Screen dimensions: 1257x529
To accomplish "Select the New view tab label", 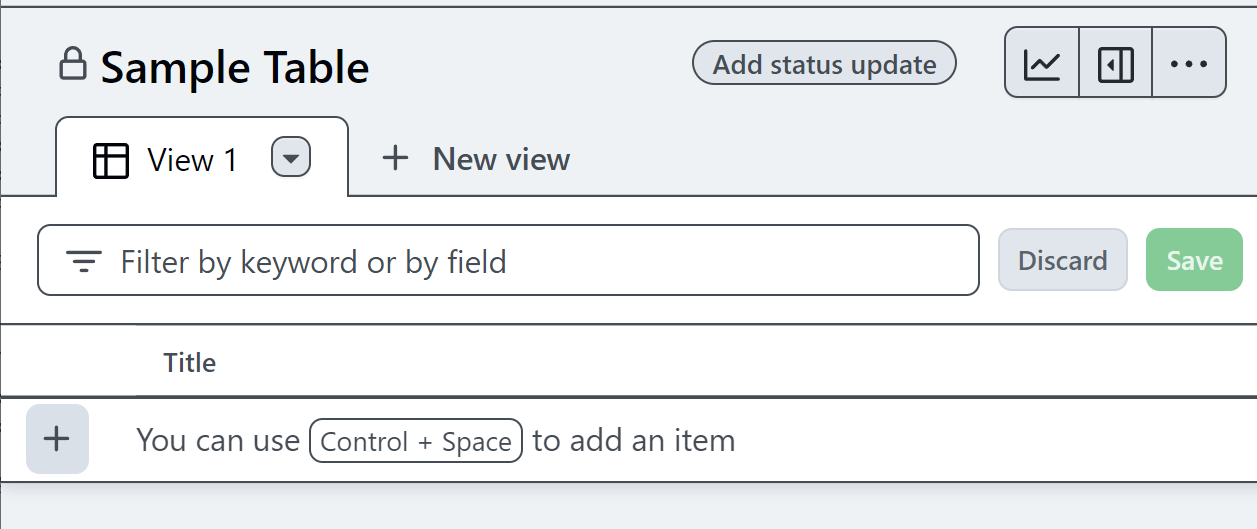I will 501,159.
